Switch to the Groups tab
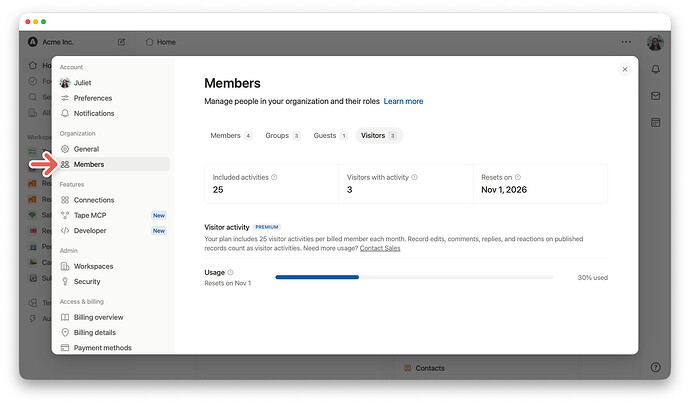Image resolution: width=690 pixels, height=404 pixels. 283,136
